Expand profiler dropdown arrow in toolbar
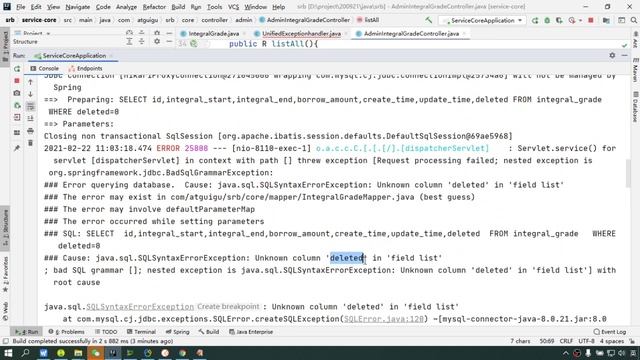Image resolution: width=640 pixels, height=360 pixels. pyautogui.click(x=580, y=20)
